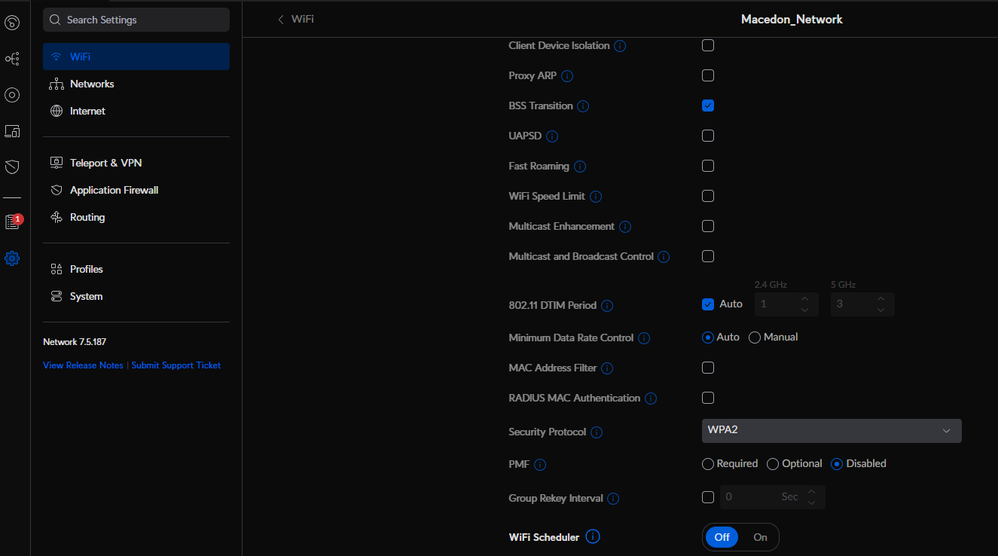The height and width of the screenshot is (556, 998).
Task: Click info icon beside RADIUS MAC Authentication
Action: 650,398
